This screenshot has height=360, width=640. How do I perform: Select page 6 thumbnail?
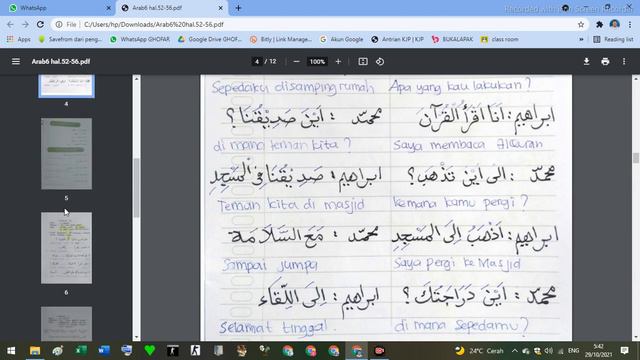pos(67,248)
